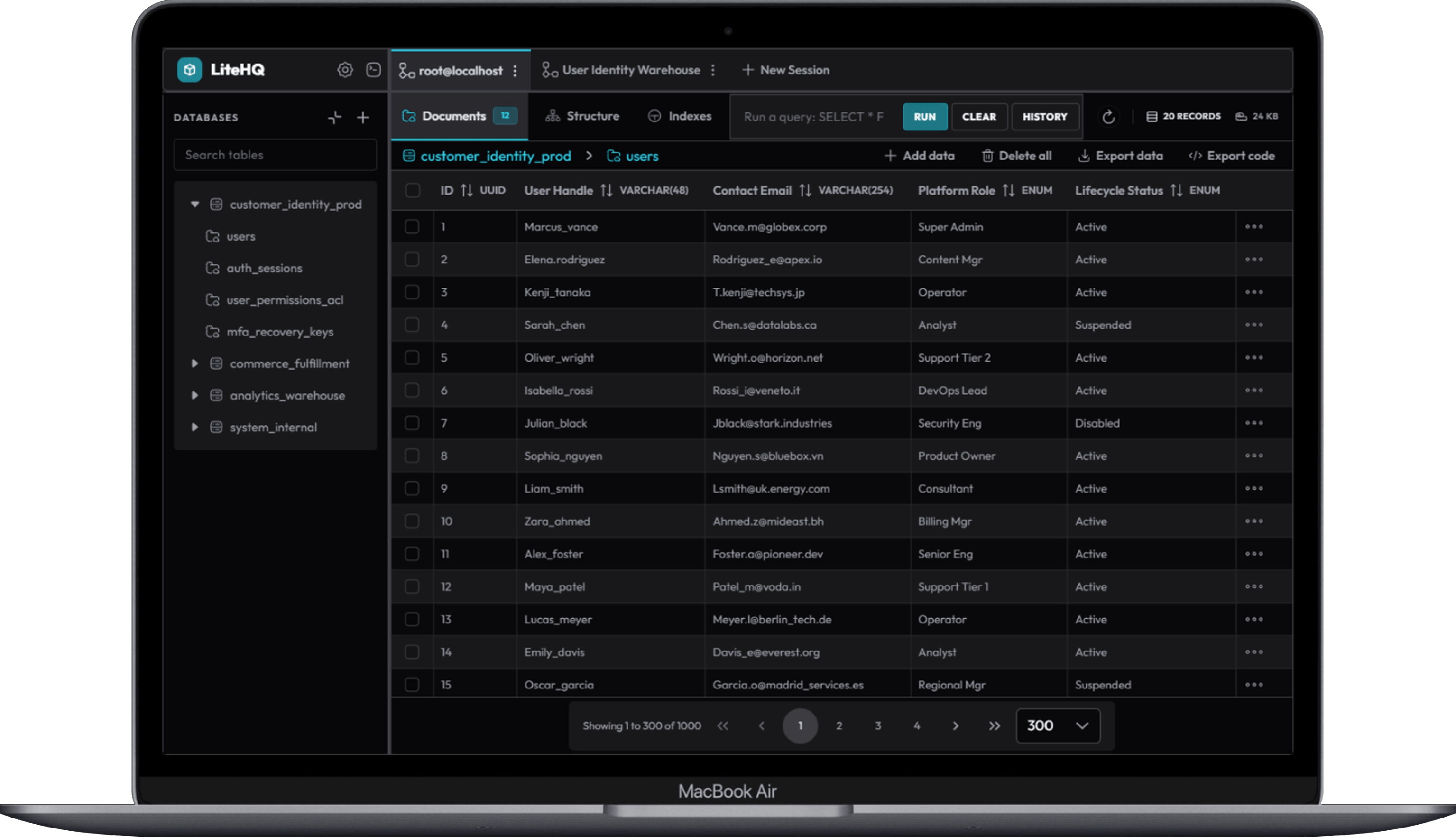Focus the Run a query input field
Viewport: 1456px width, 837px height.
pos(815,117)
